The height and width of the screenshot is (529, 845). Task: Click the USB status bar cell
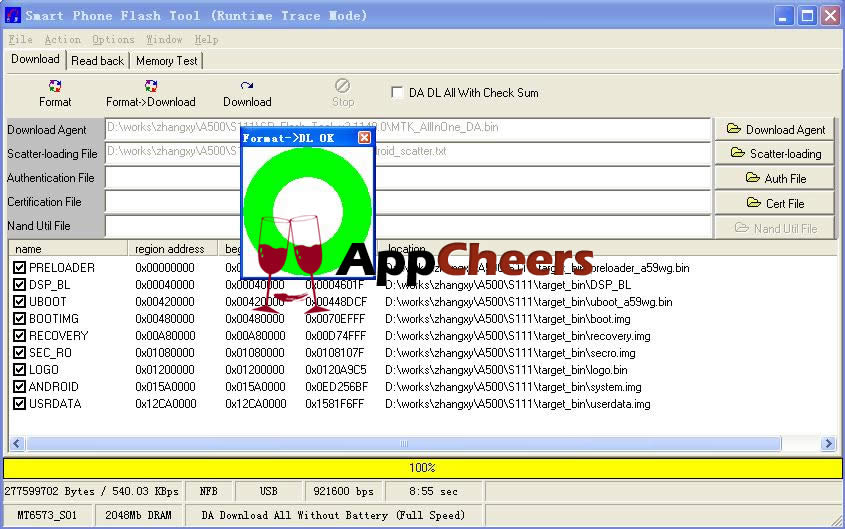268,491
